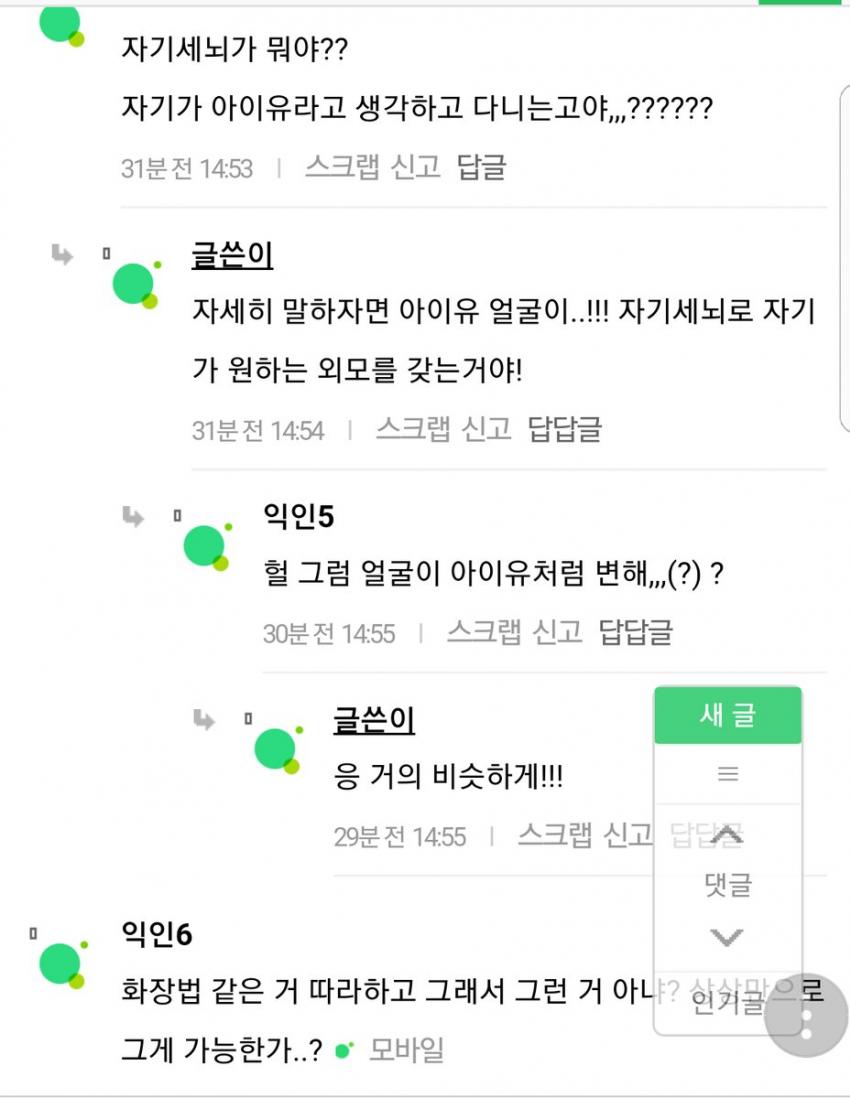Open the hamburger list icon below 새 글

coord(728,773)
